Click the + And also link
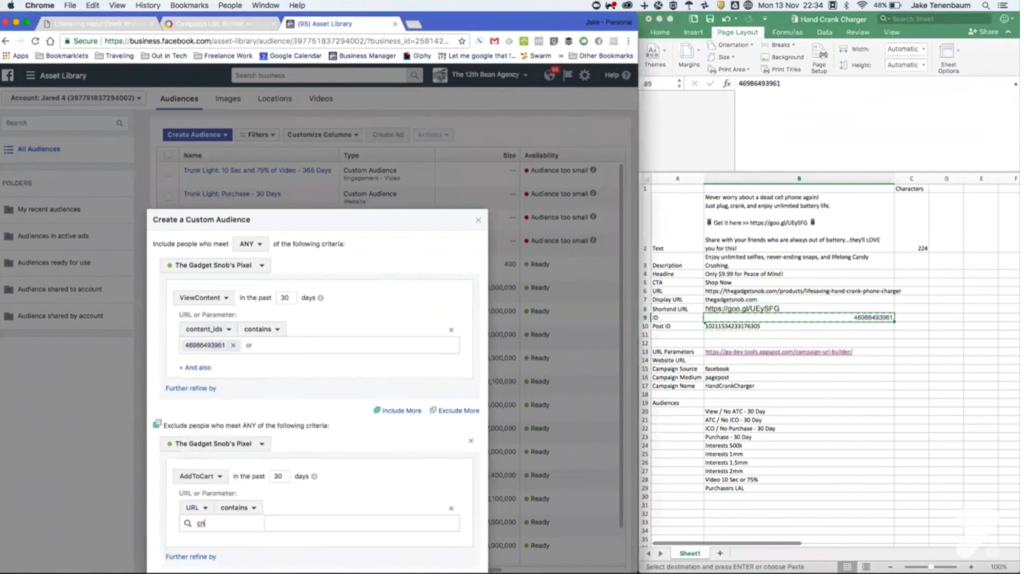 pos(195,368)
